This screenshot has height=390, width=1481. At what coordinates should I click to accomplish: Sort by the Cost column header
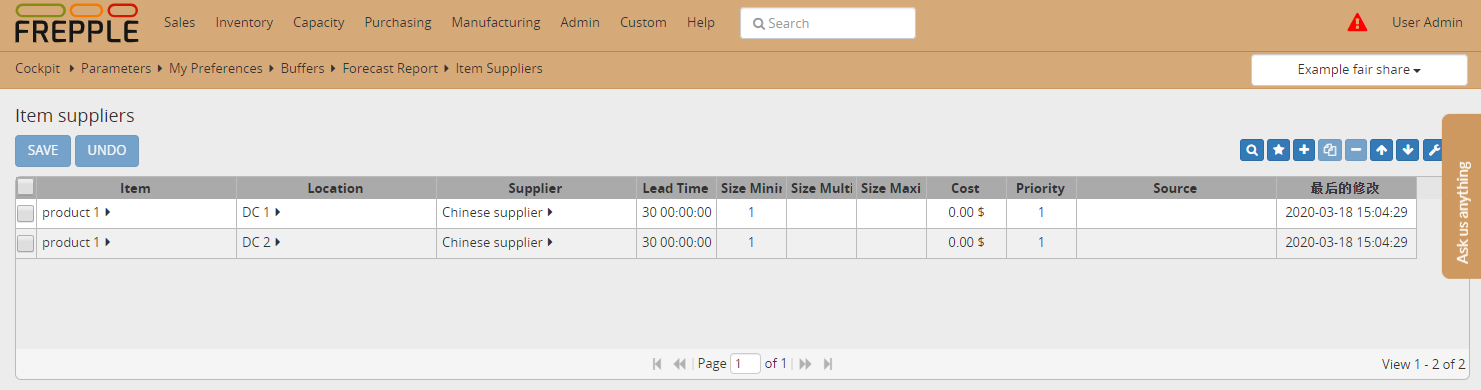pos(966,188)
